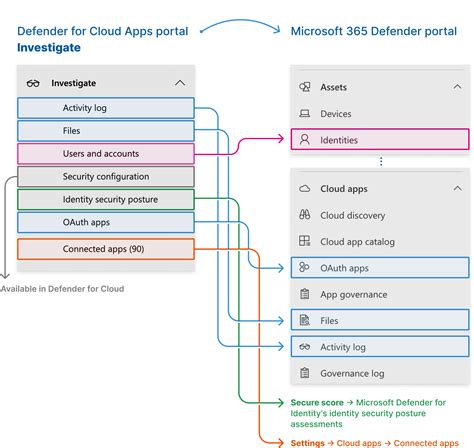Click the OAuth apps icon in Defender portal

pyautogui.click(x=304, y=267)
